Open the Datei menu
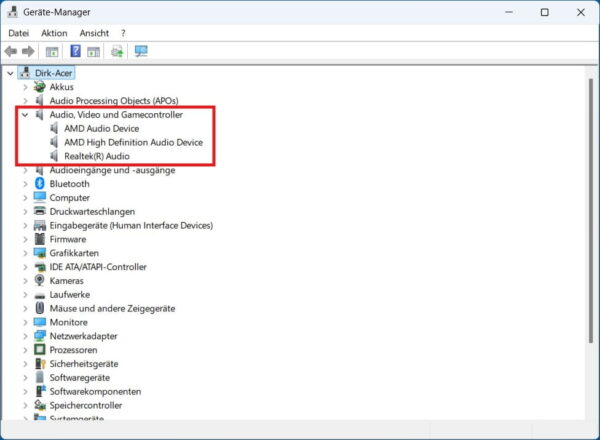The height and width of the screenshot is (440, 600). (x=18, y=33)
